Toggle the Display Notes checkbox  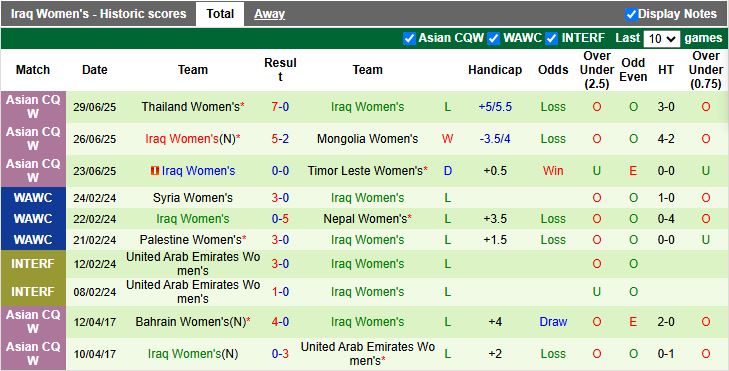coord(631,14)
